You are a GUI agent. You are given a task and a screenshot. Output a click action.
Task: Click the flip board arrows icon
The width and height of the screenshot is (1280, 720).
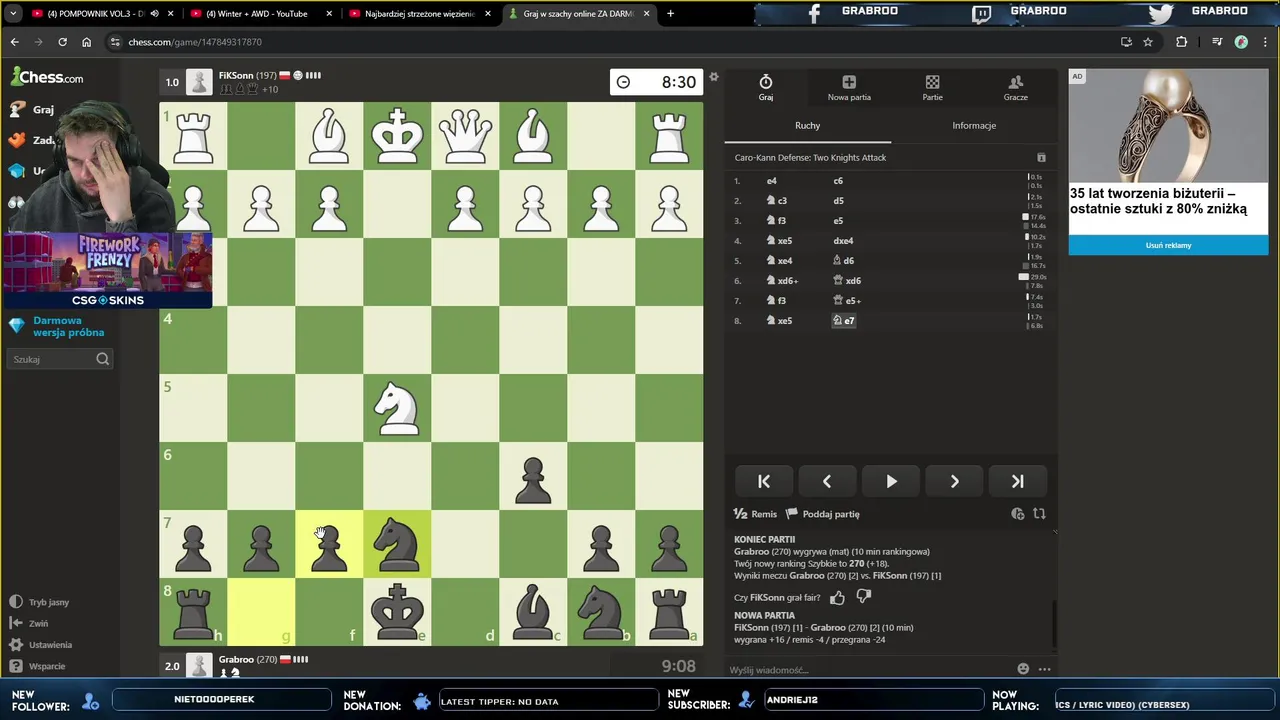pyautogui.click(x=1039, y=514)
